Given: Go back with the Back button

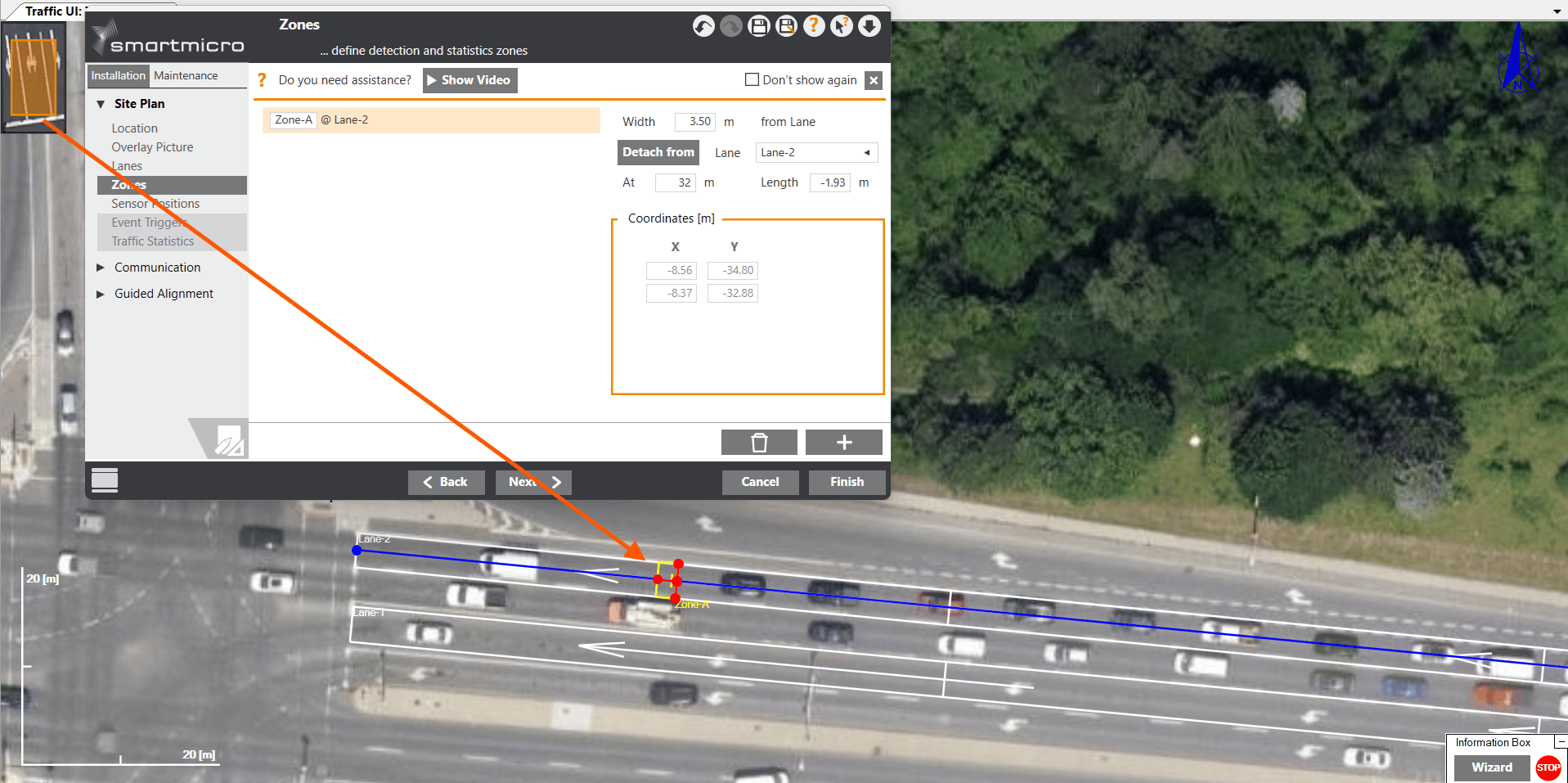Looking at the screenshot, I should click(446, 482).
